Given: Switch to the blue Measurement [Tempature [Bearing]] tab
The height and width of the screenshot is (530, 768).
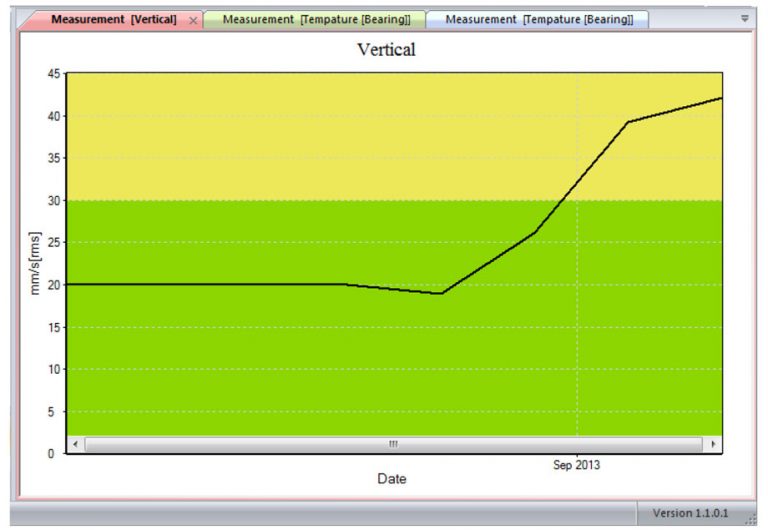Looking at the screenshot, I should point(539,19).
